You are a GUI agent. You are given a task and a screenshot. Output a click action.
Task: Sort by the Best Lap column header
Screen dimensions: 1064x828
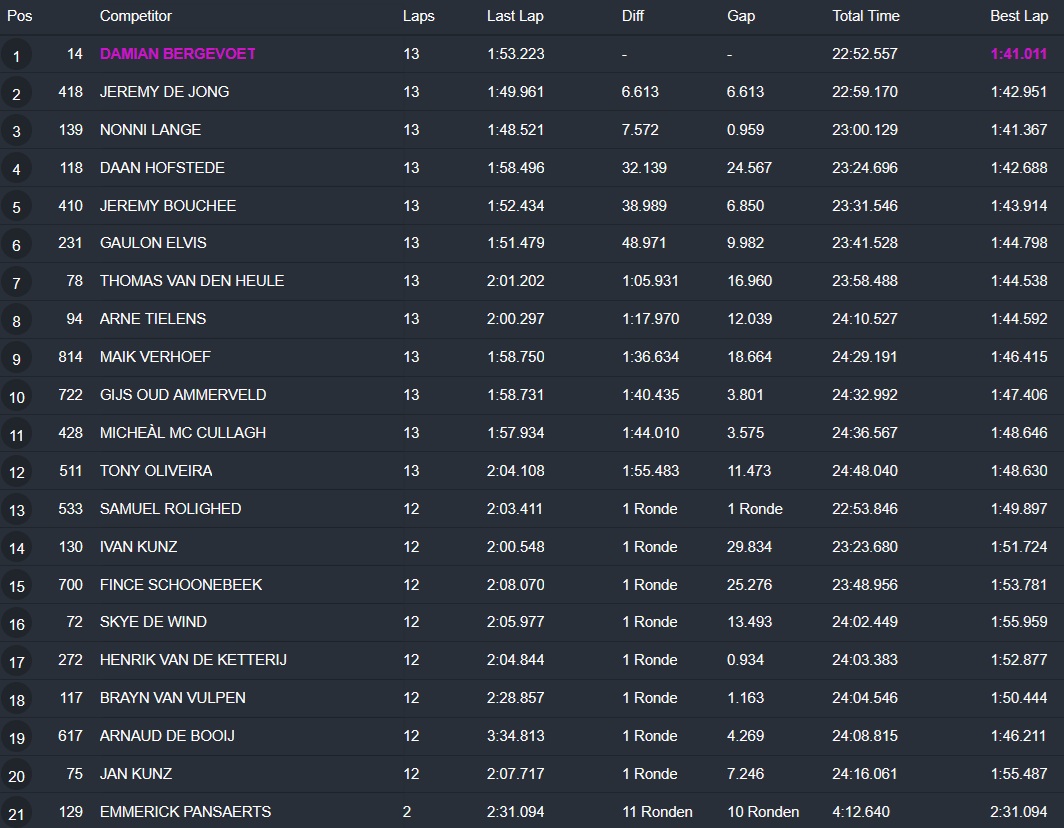[x=1018, y=16]
